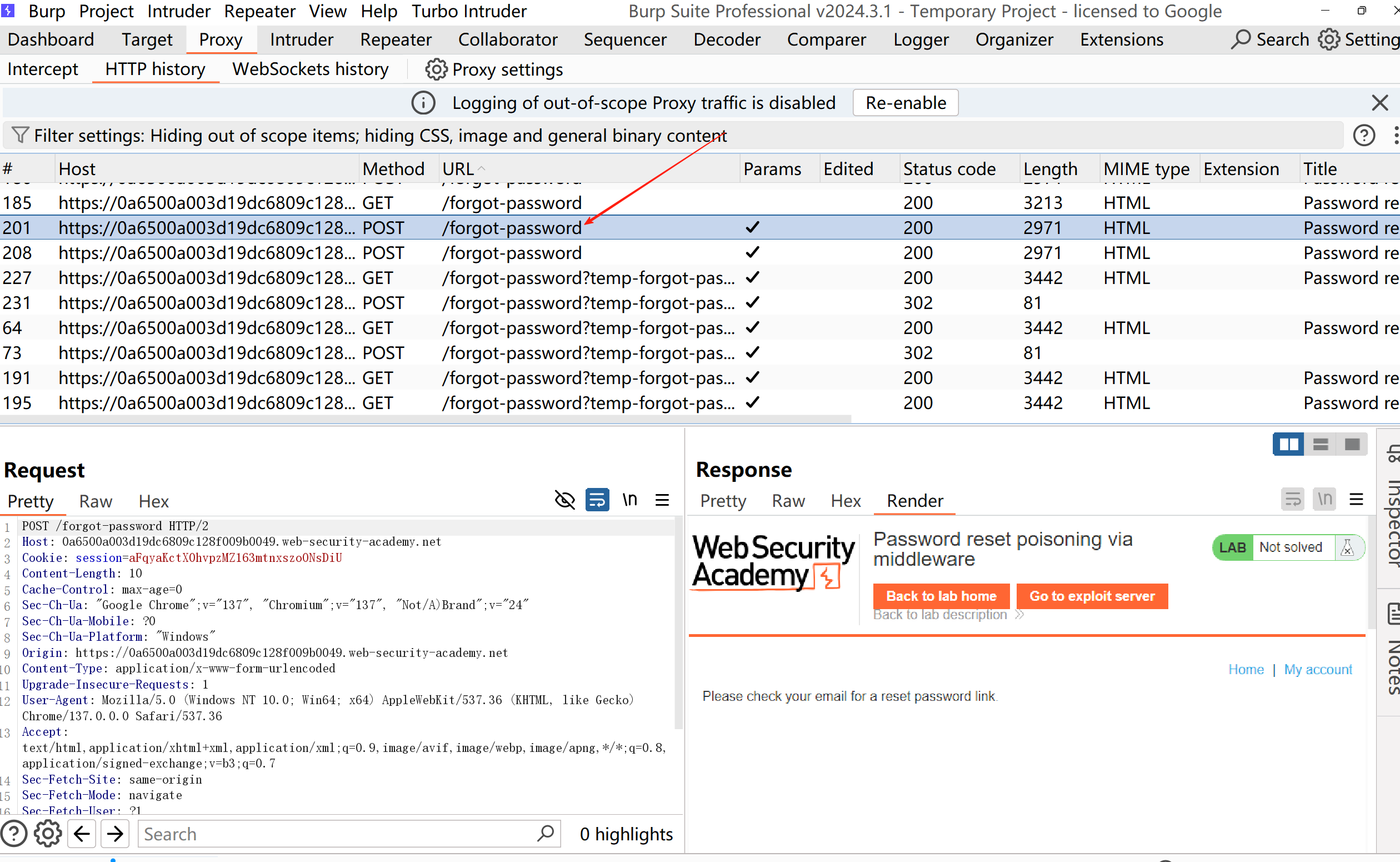Go back with the left arrow button
The image size is (1400, 862).
coord(82,834)
